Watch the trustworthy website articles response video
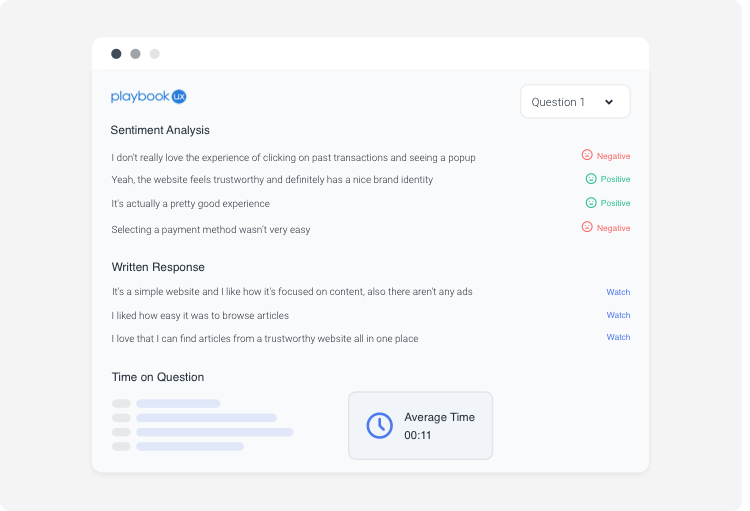The image size is (750, 511). point(618,337)
